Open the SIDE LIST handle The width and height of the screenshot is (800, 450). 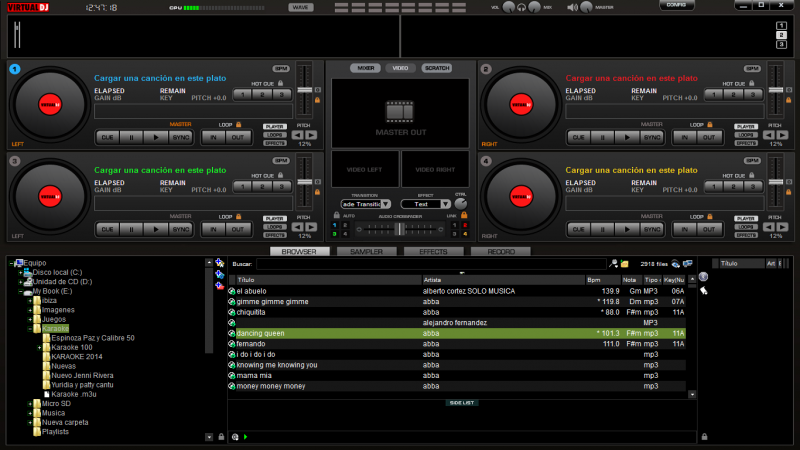[462, 403]
